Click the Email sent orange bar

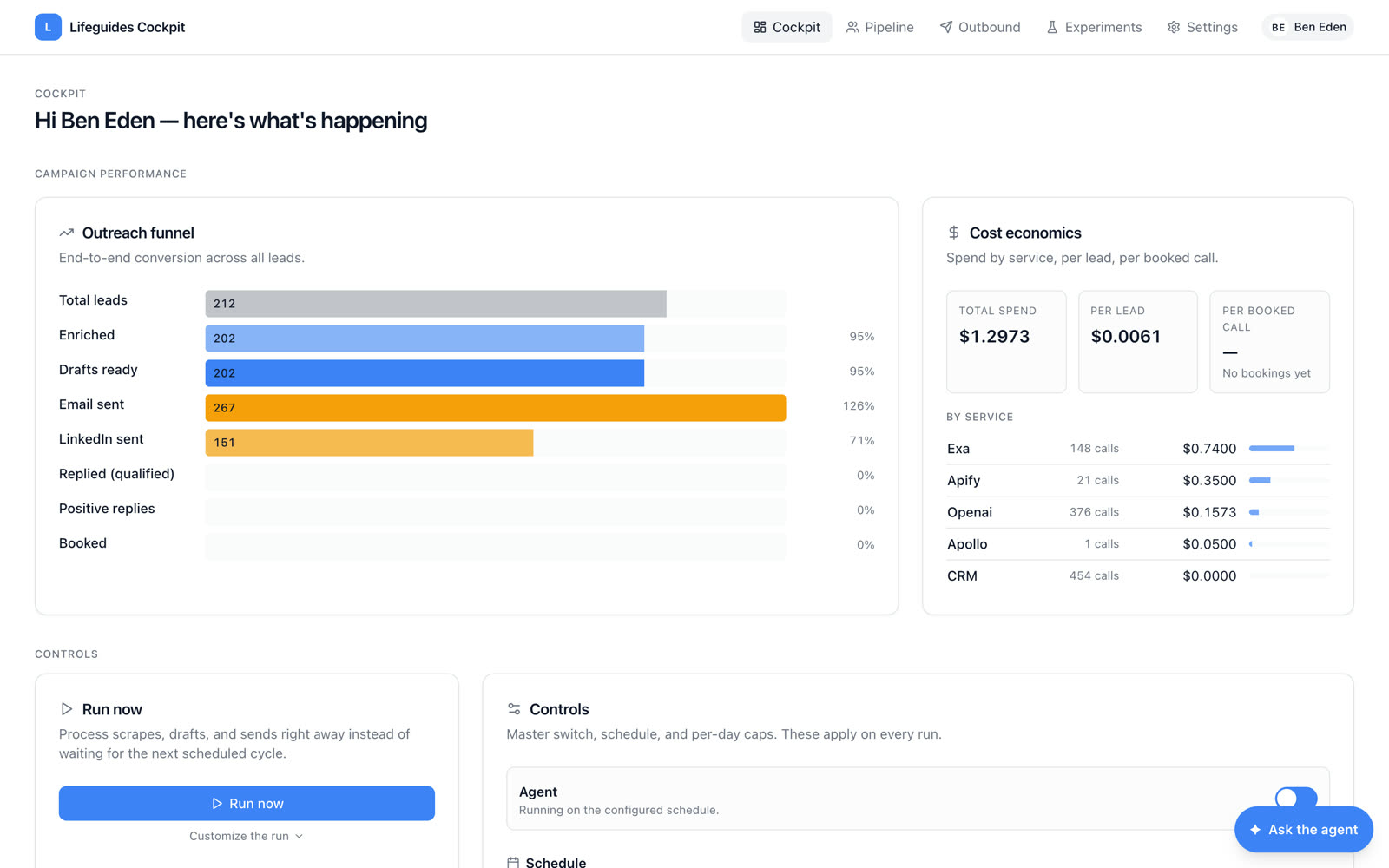(x=496, y=408)
